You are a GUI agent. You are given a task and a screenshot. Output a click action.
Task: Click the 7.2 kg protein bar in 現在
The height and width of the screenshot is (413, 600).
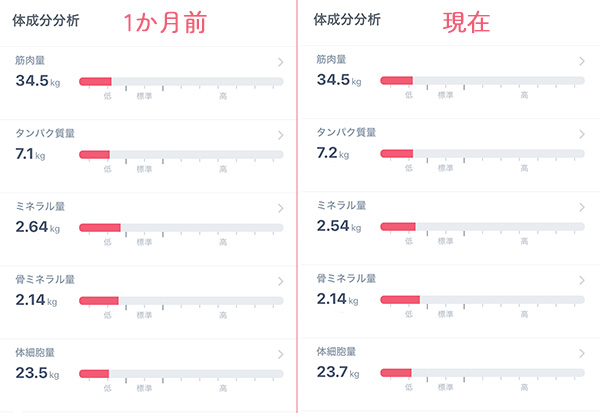tap(482, 154)
